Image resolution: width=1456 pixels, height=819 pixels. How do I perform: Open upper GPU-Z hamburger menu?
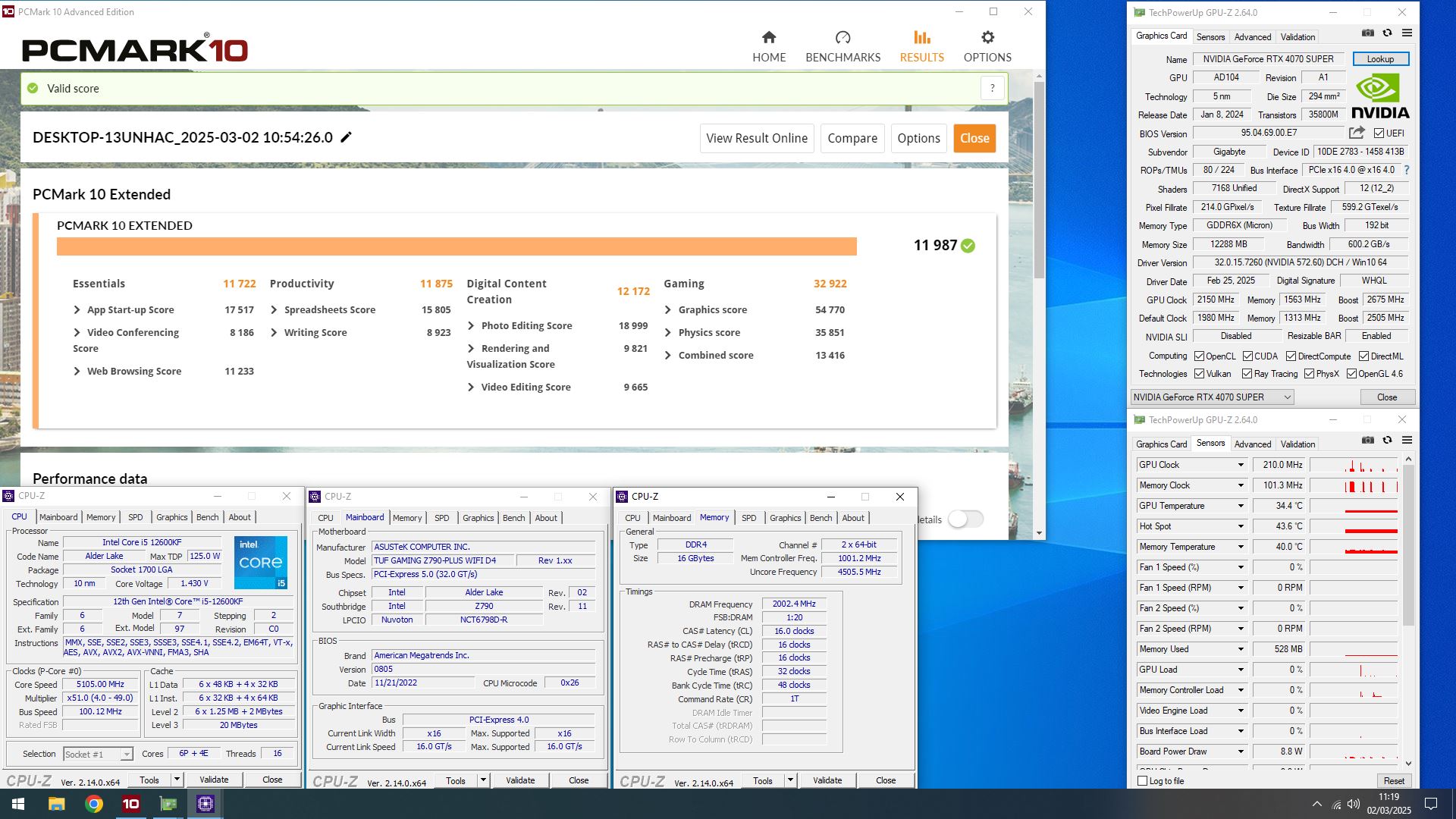[1407, 33]
